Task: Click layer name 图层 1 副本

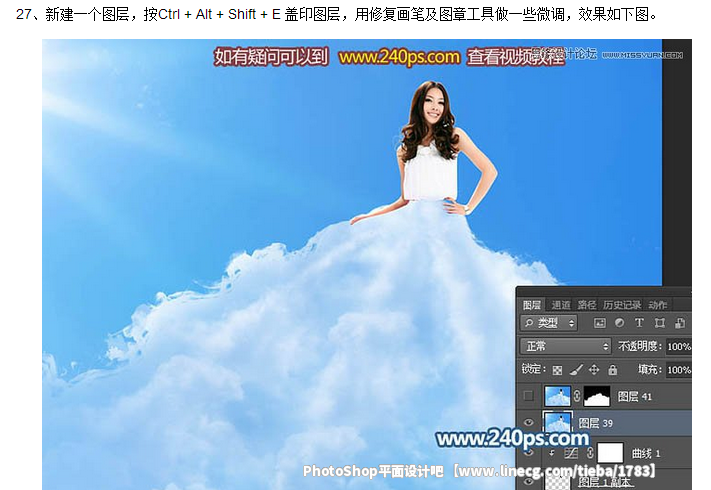Action: (x=604, y=482)
